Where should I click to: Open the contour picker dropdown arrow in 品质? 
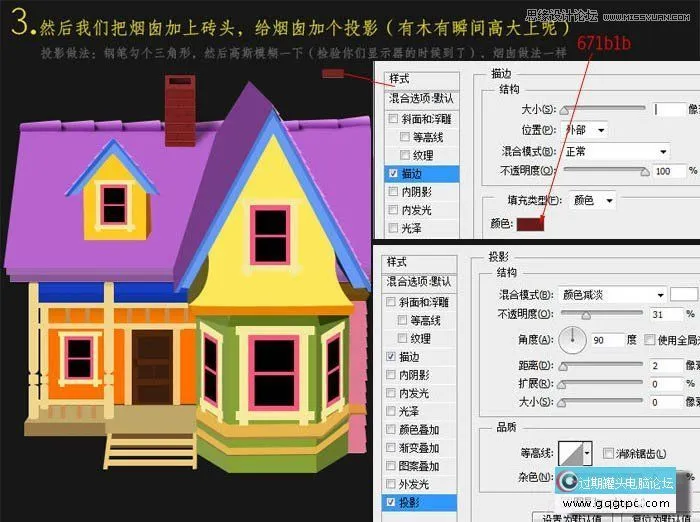(588, 453)
